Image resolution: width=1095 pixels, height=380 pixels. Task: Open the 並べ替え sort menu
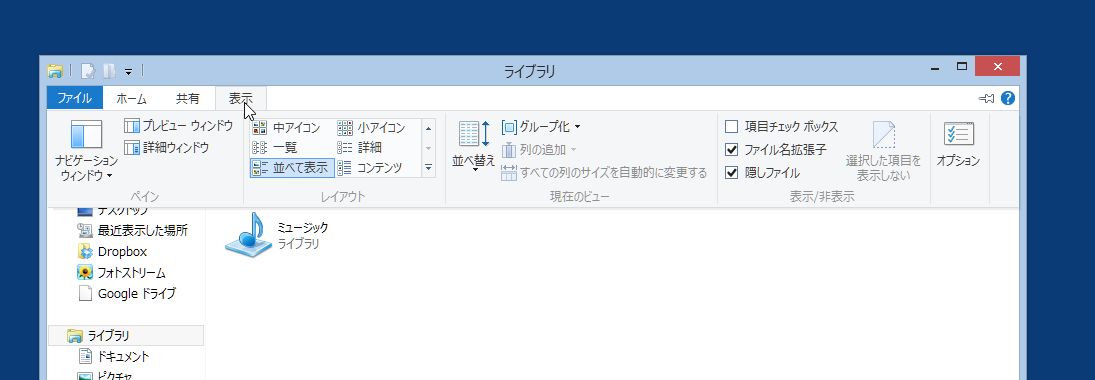pos(473,146)
